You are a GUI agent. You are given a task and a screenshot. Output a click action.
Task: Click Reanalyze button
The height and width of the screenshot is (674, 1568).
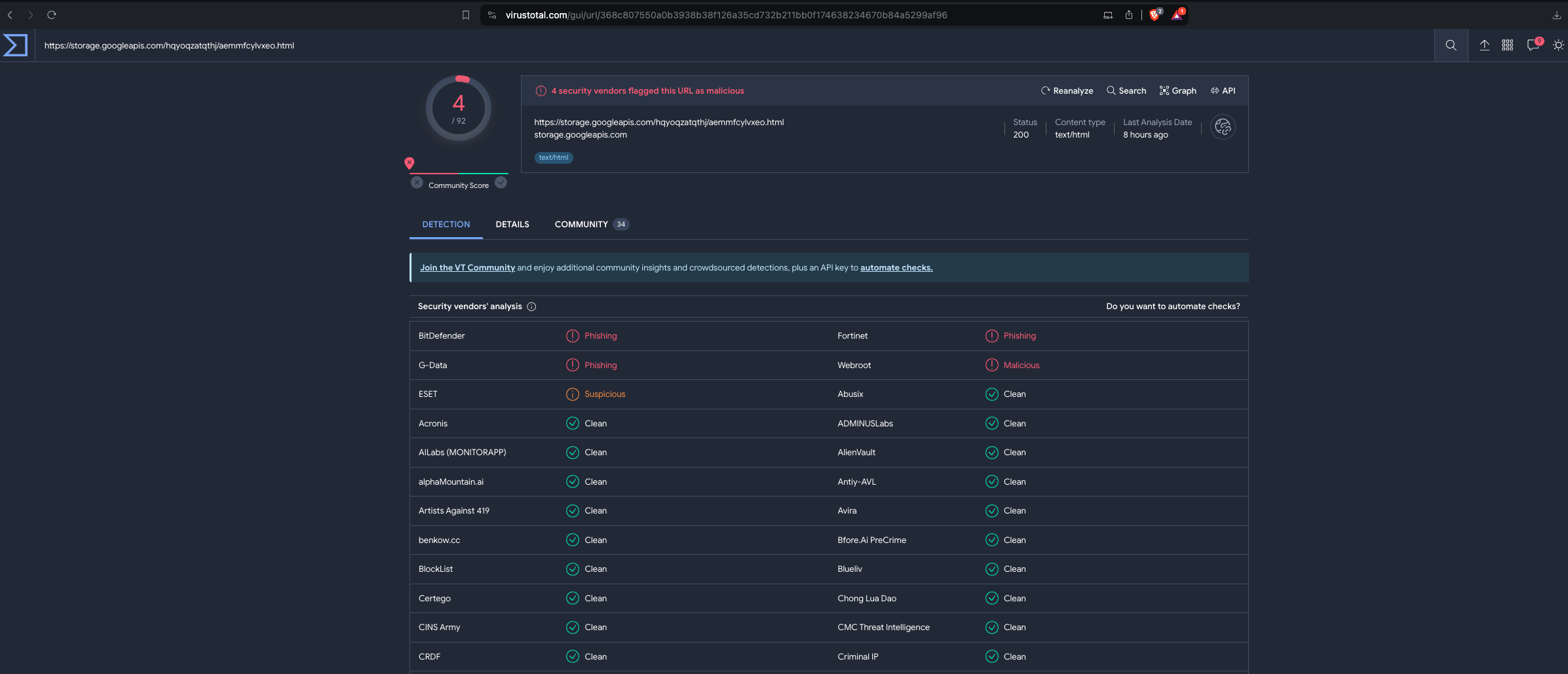tap(1067, 91)
